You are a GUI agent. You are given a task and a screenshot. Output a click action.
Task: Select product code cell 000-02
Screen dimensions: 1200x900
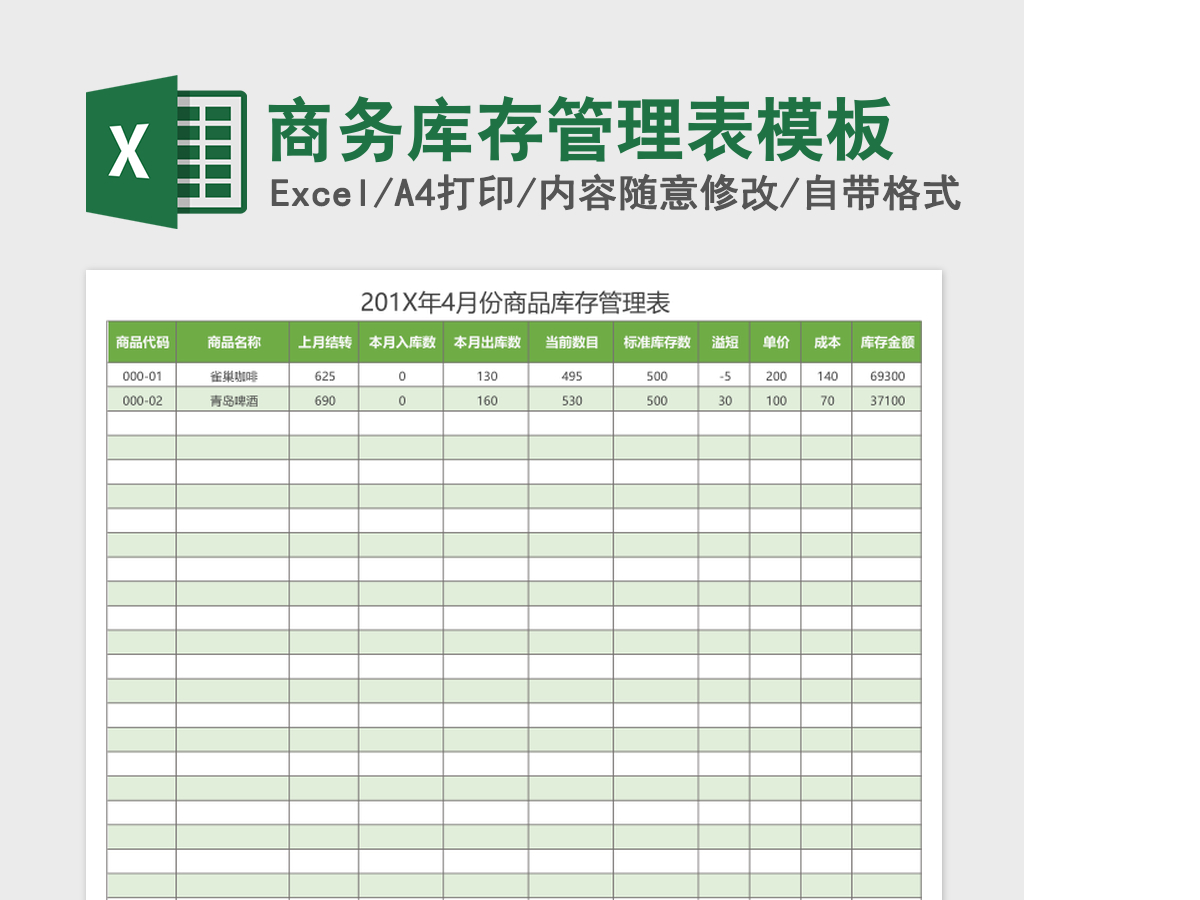click(142, 400)
